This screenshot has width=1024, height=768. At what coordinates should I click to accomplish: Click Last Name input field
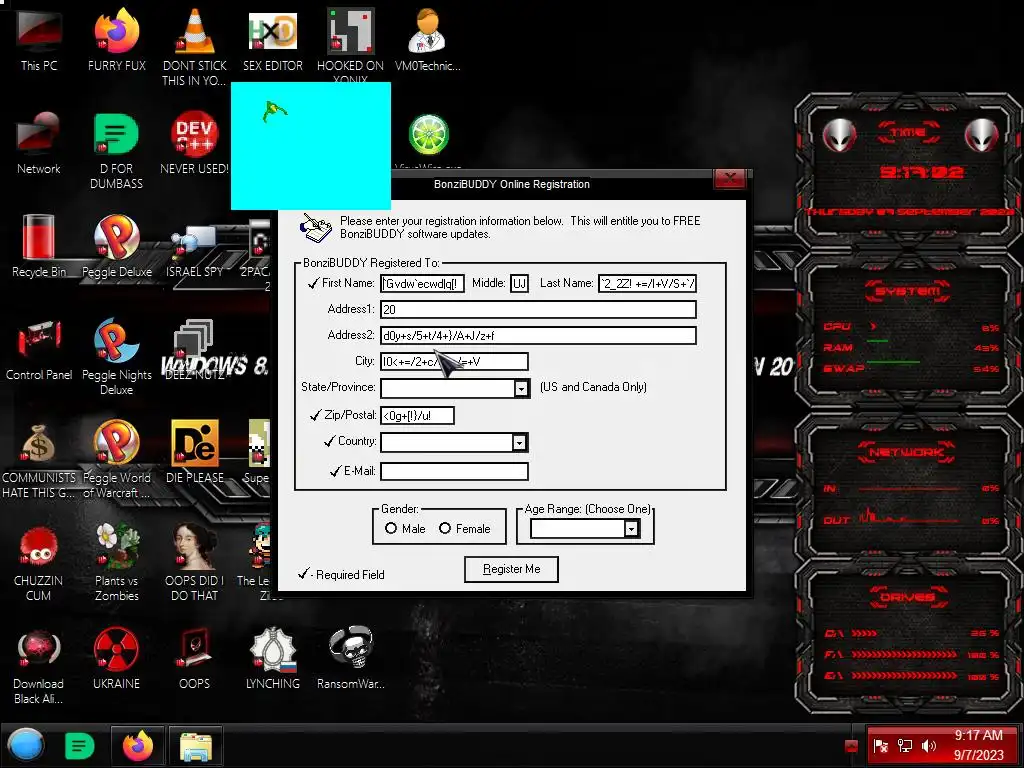coord(647,283)
